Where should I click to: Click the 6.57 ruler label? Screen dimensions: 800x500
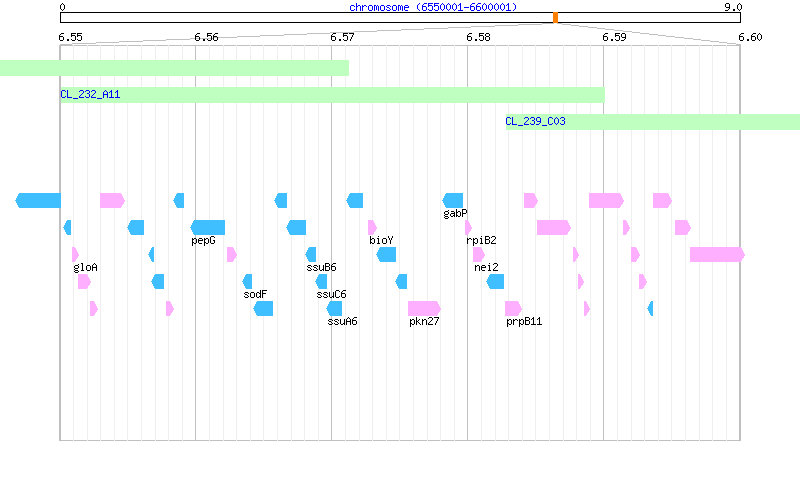coord(342,37)
